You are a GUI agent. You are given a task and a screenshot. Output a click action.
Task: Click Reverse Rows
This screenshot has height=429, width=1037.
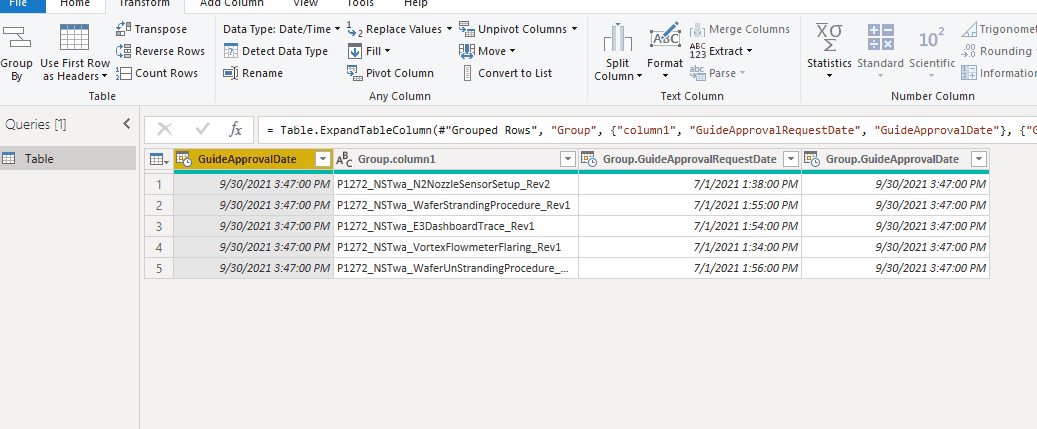(x=160, y=51)
